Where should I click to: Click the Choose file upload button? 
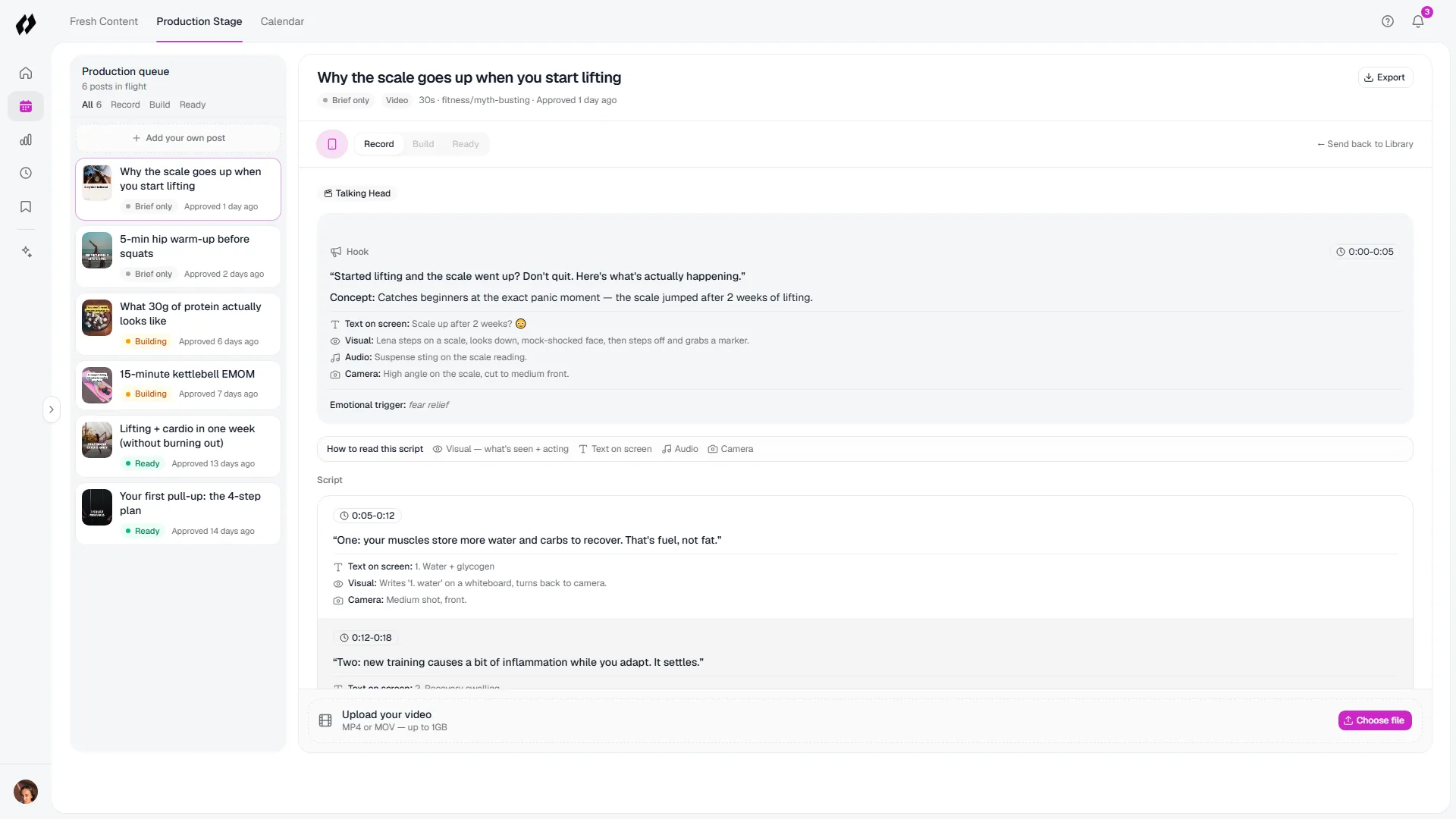click(x=1374, y=720)
